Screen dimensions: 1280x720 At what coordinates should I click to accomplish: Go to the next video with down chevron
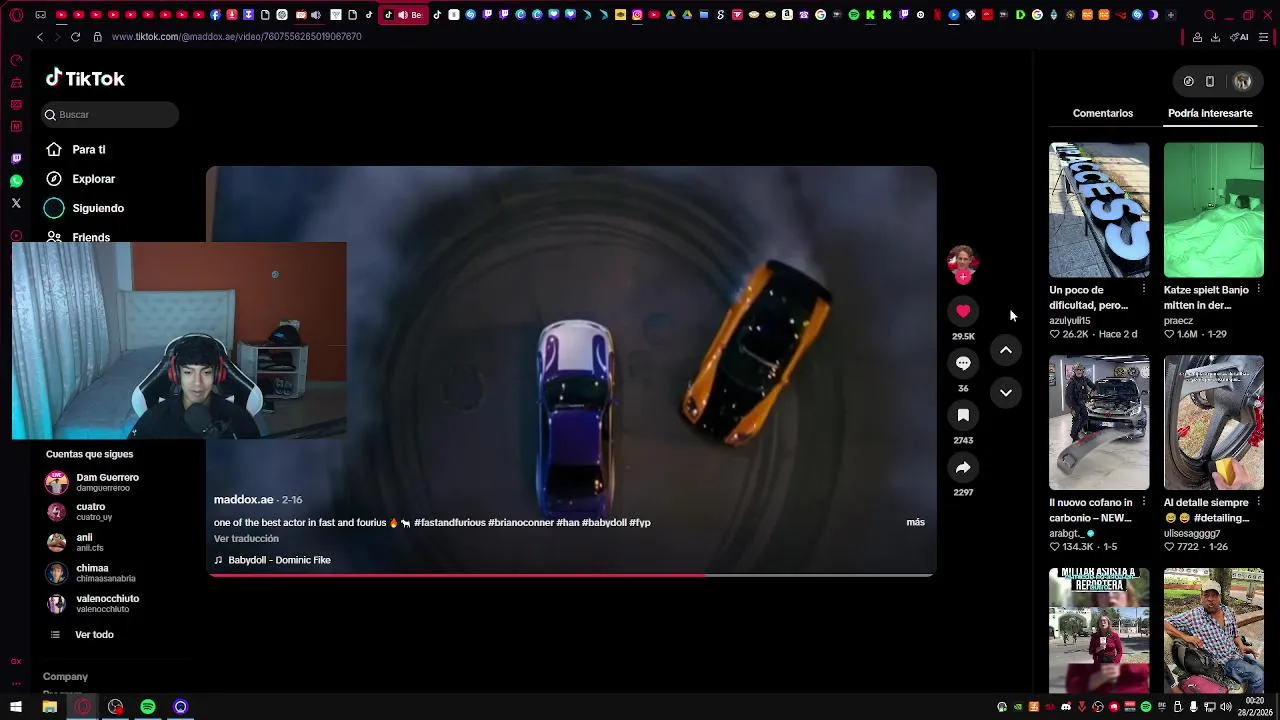click(x=1006, y=392)
